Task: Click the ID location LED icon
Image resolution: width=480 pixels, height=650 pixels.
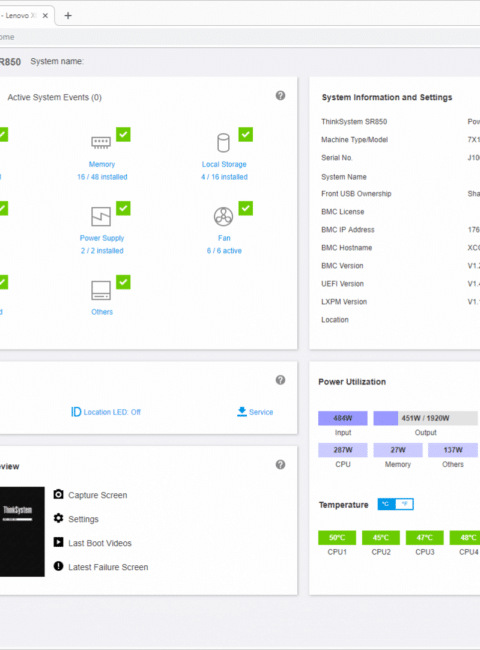Action: 76,412
